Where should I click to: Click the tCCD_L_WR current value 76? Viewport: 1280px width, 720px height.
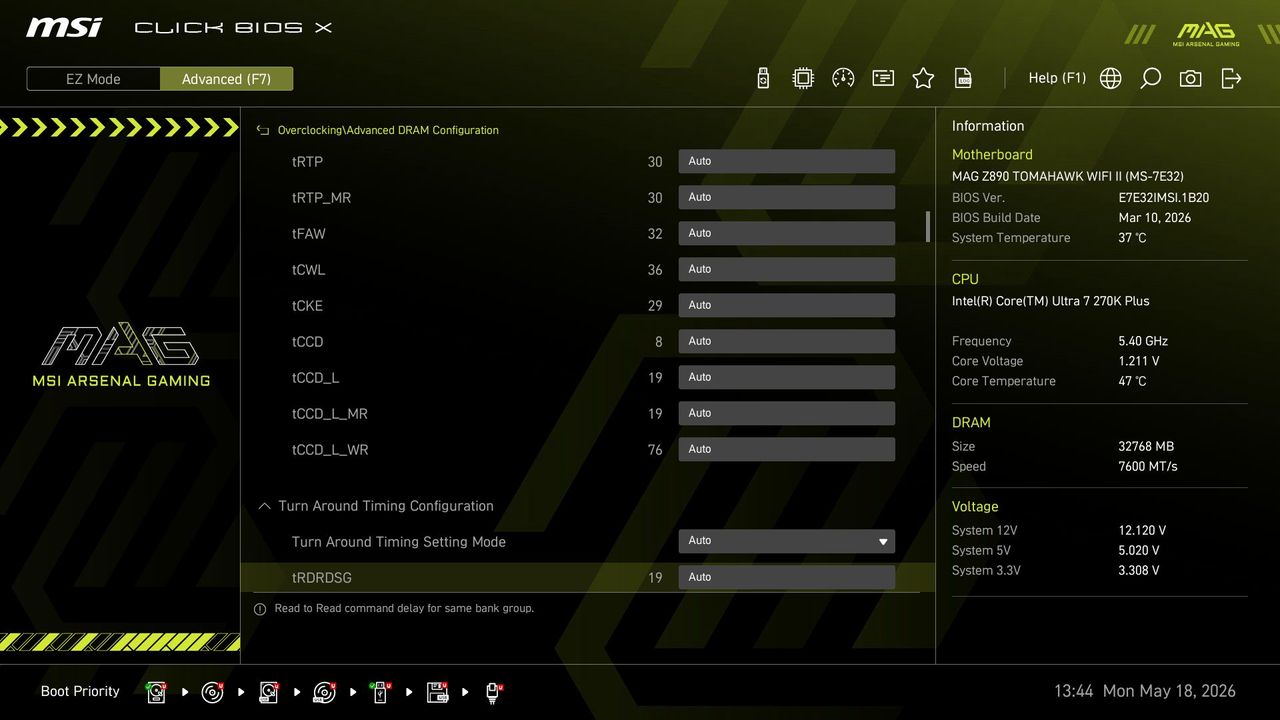[655, 450]
